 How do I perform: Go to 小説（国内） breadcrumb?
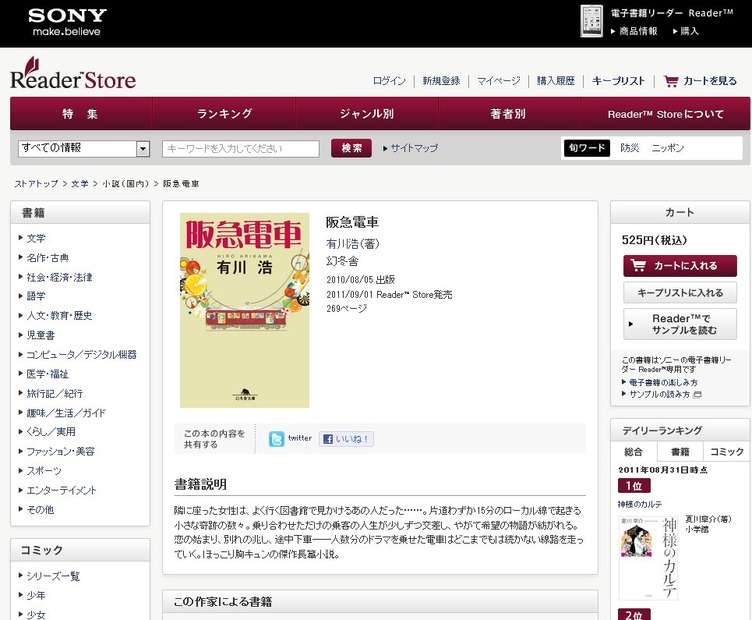(x=126, y=184)
